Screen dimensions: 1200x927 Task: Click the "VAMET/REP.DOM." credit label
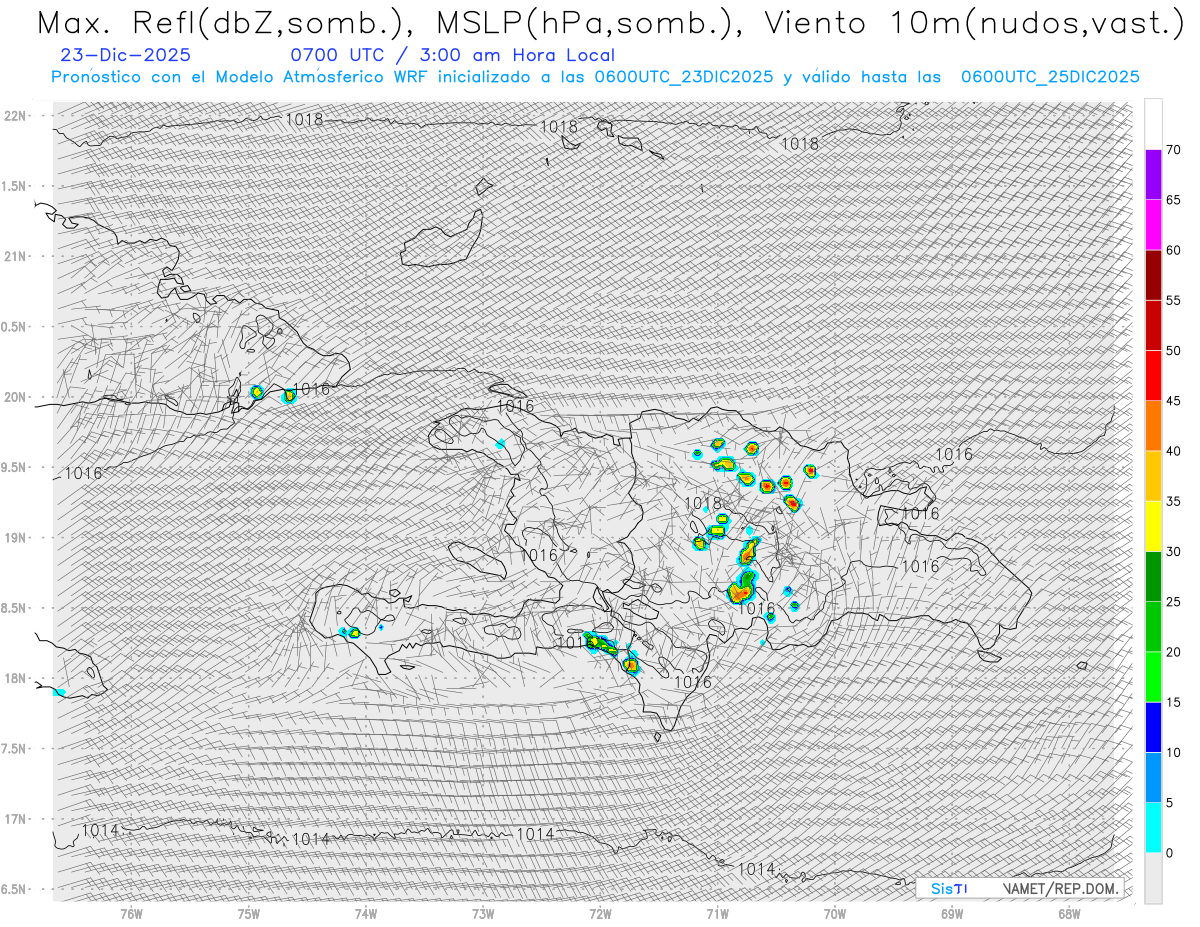(x=1060, y=888)
